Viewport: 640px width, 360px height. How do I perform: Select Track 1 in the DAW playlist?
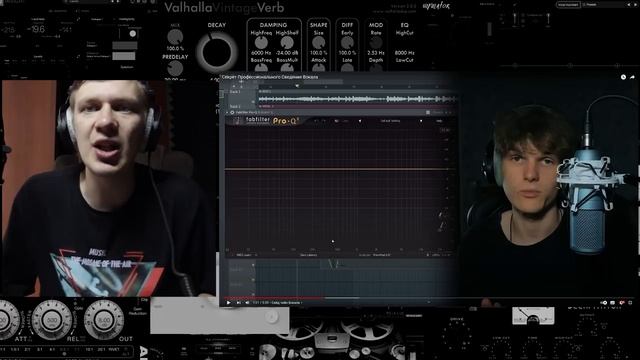(235, 92)
